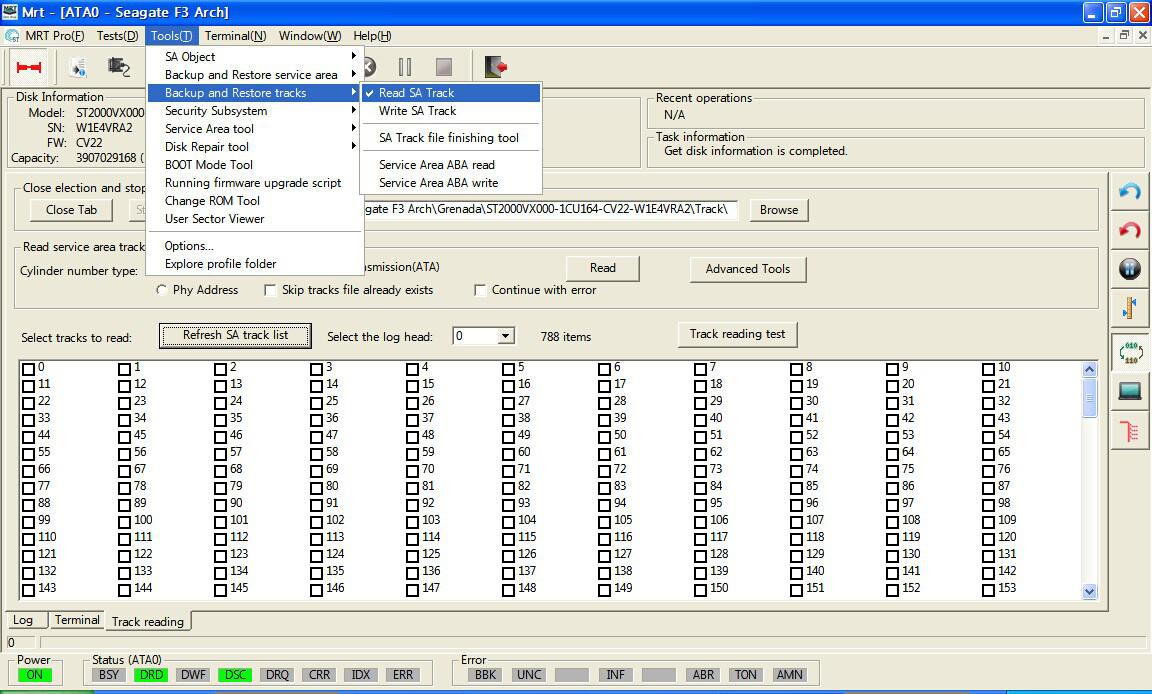This screenshot has height=694, width=1152.
Task: Click the teal laptop sidebar icon
Action: click(x=1129, y=391)
